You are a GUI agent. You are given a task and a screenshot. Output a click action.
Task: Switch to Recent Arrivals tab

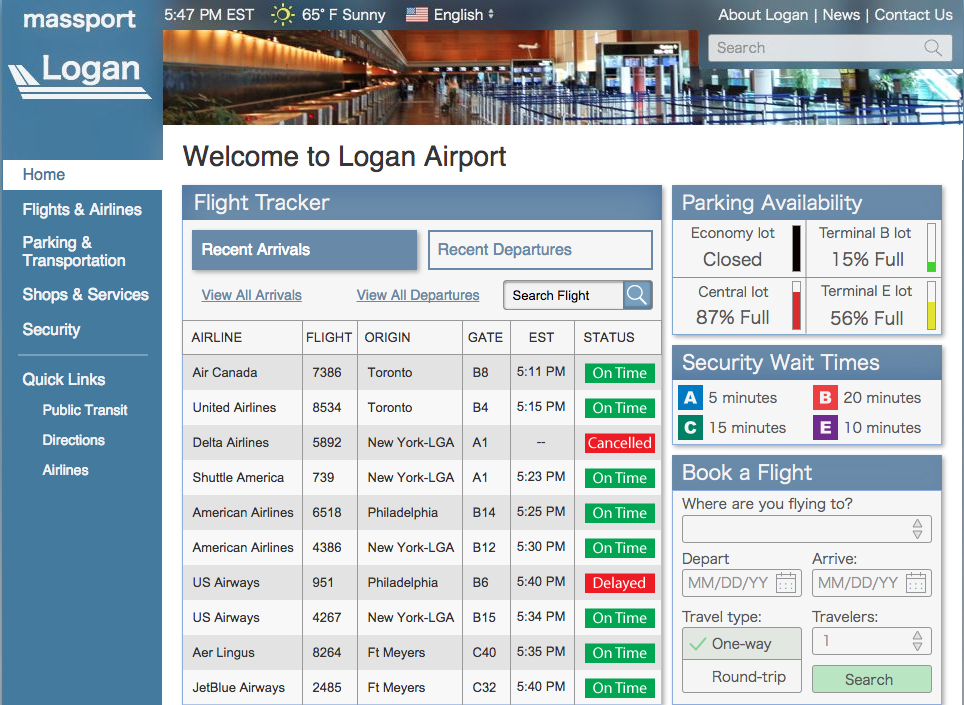(304, 250)
